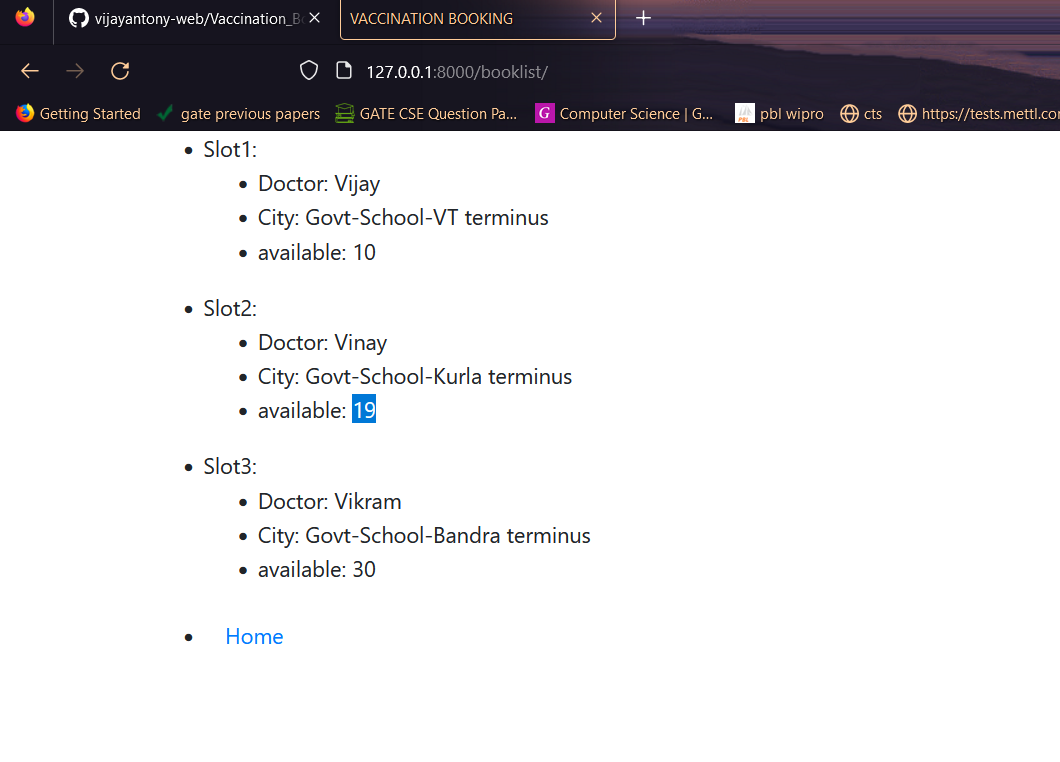1060x762 pixels.
Task: Click the GitHub favicon on the first tab
Action: point(78,18)
